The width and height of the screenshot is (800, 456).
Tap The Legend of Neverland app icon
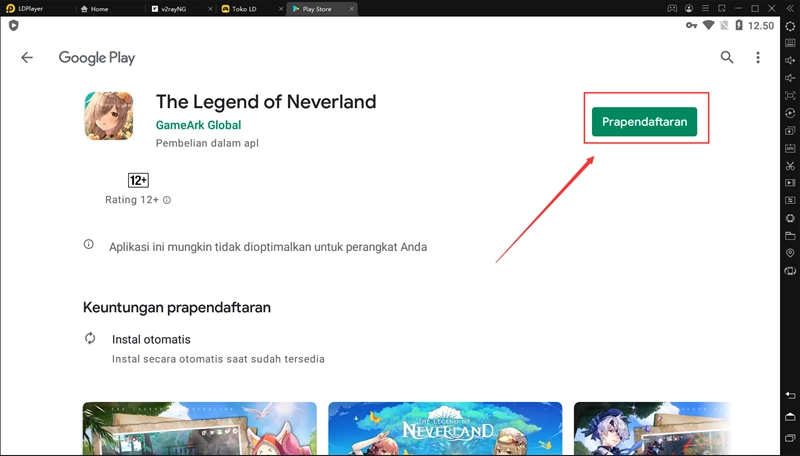tap(109, 116)
